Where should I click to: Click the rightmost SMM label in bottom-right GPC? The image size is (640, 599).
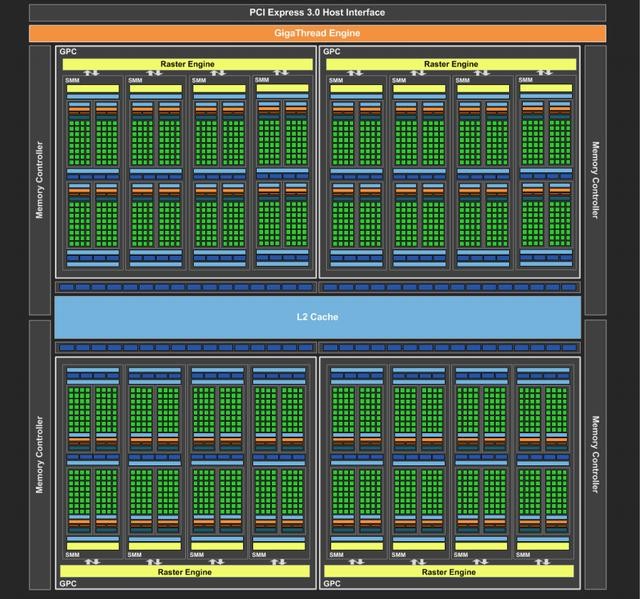point(522,555)
